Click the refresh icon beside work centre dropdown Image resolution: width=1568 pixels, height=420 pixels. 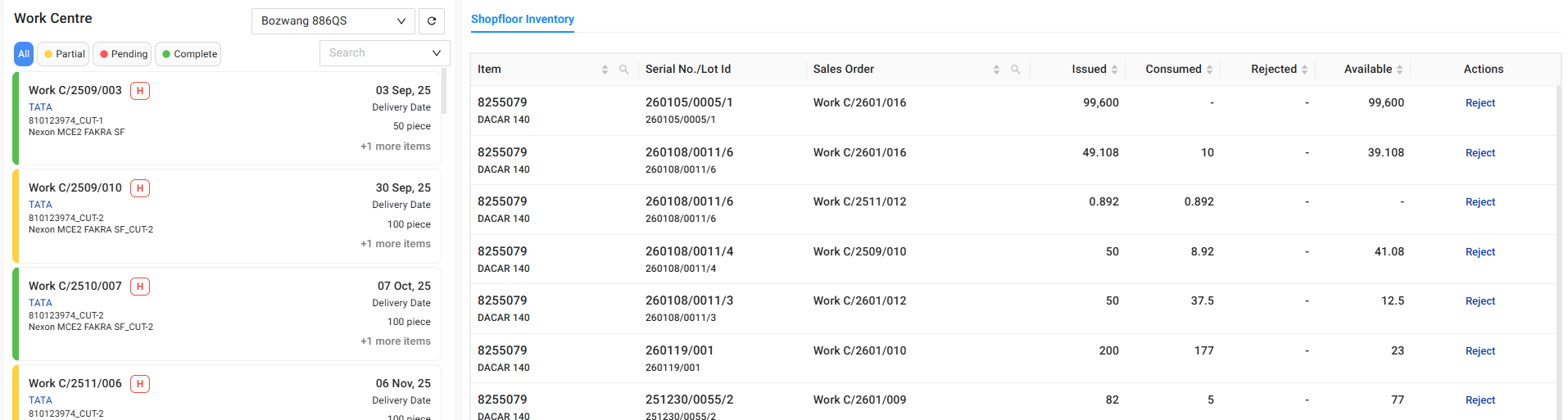(x=432, y=21)
